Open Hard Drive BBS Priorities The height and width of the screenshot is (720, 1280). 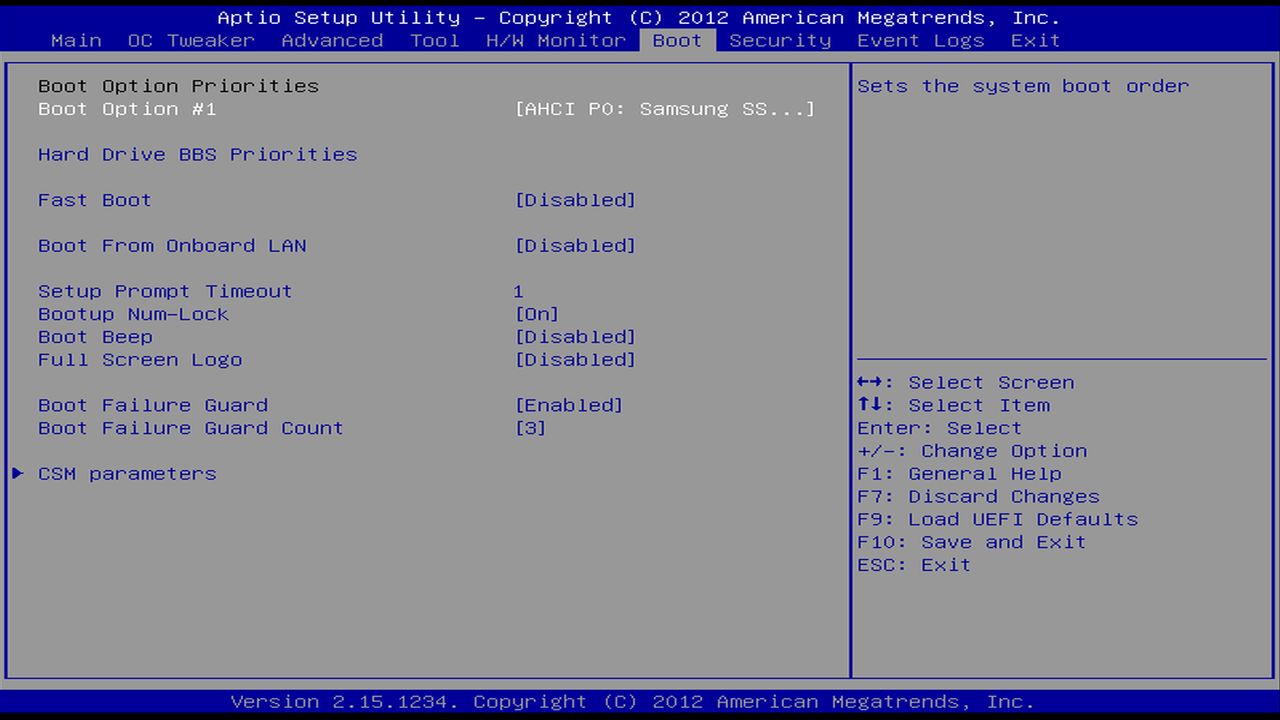tap(198, 154)
